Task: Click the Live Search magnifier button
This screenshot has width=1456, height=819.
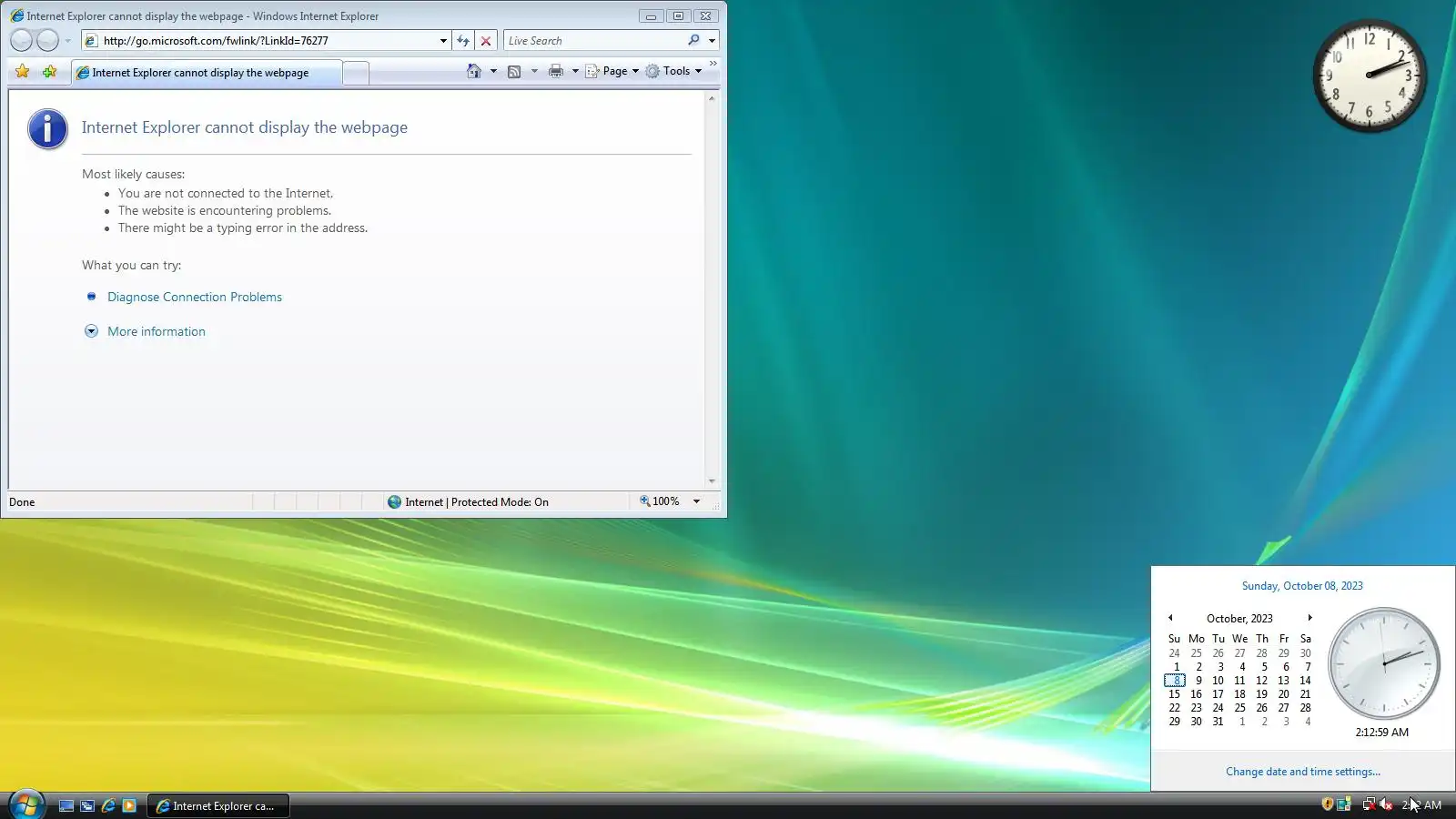Action: (x=693, y=40)
